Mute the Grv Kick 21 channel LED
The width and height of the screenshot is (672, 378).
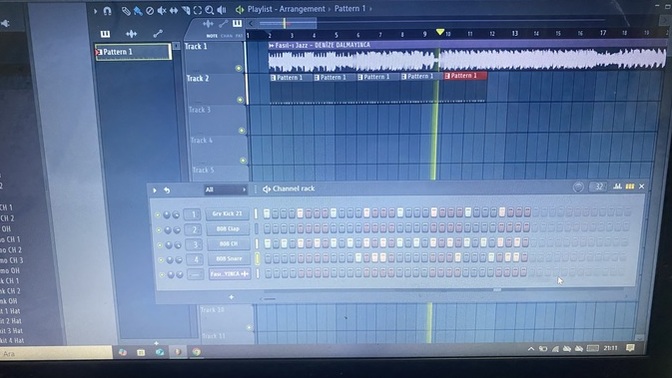coord(157,215)
